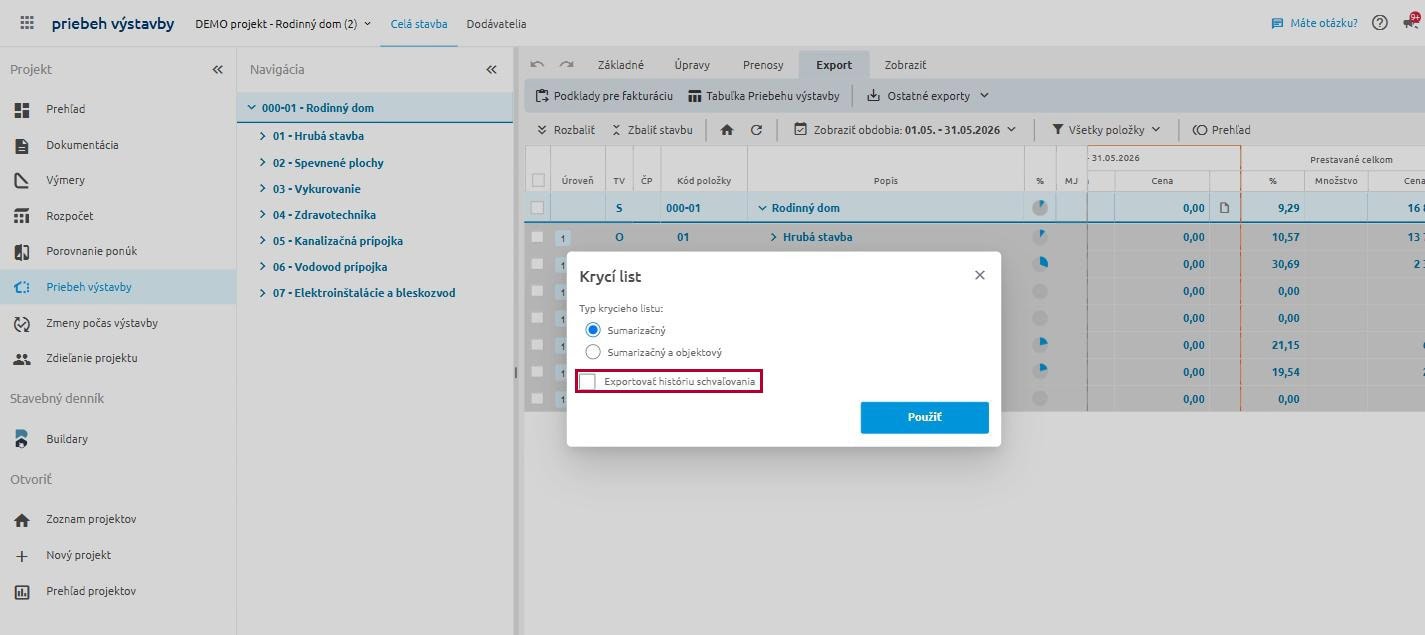
Task: Open the Zobraziť obdobia date dropdown
Action: [x=905, y=130]
